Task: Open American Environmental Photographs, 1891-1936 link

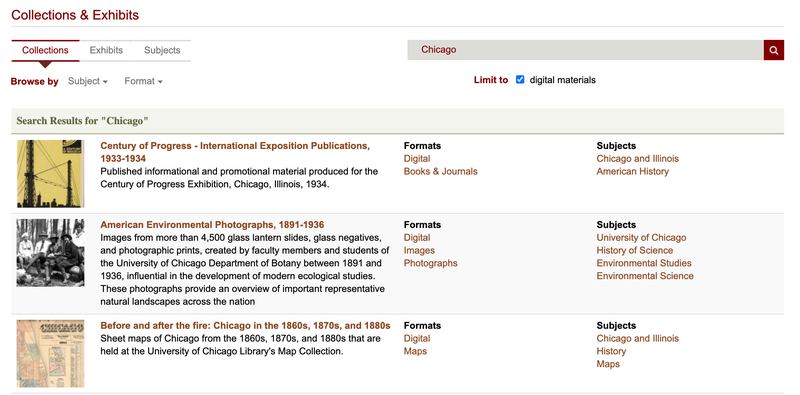Action: click(212, 225)
